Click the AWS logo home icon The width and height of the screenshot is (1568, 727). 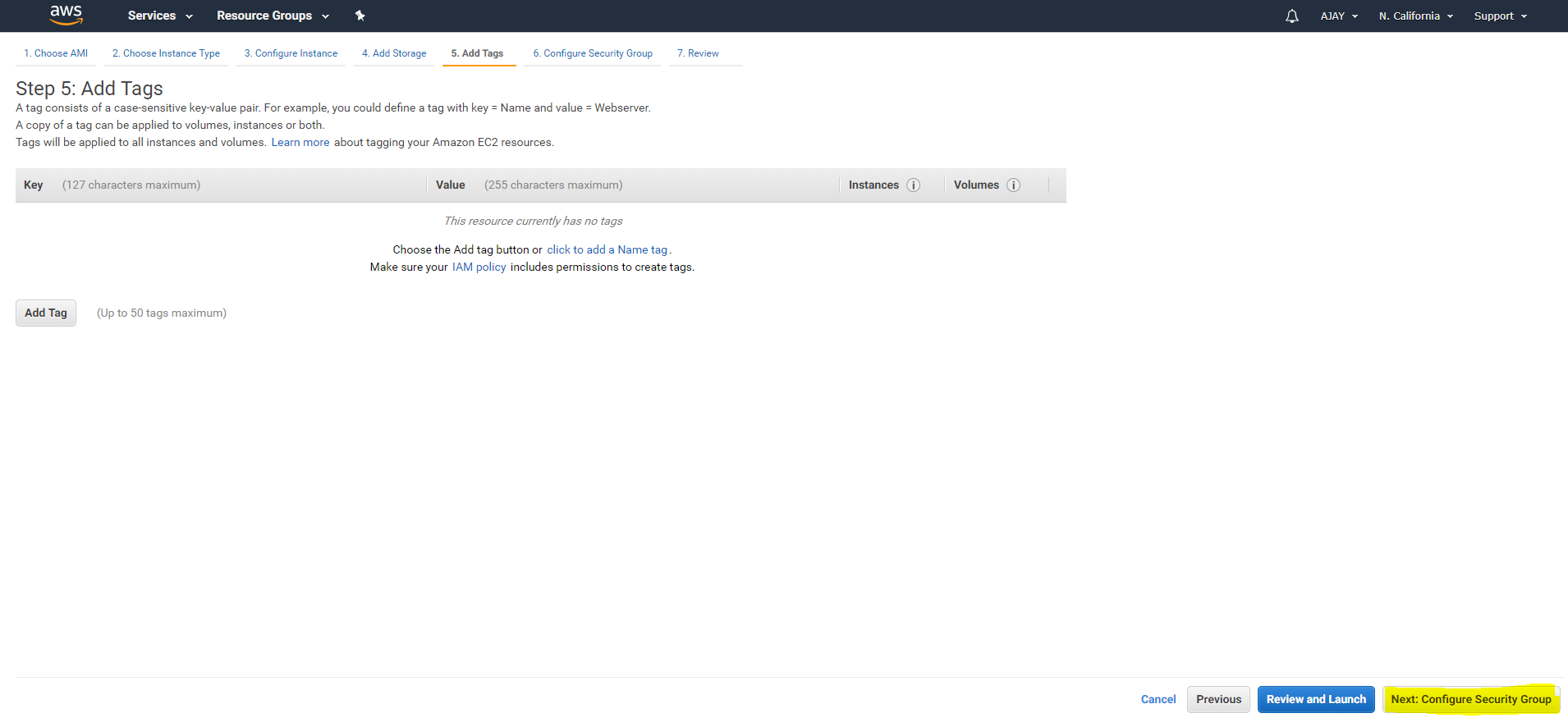66,15
